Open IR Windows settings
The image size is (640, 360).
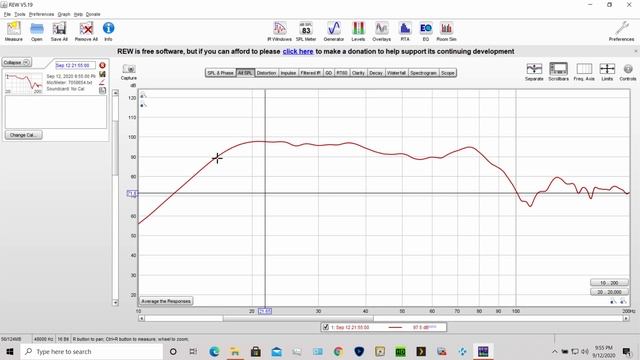[x=280, y=31]
